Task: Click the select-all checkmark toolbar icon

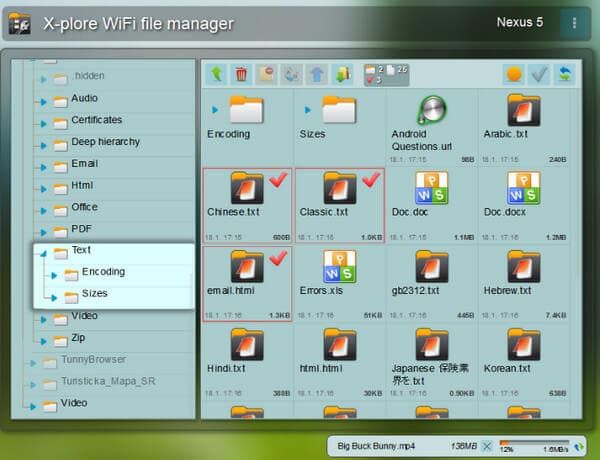Action: tap(539, 74)
